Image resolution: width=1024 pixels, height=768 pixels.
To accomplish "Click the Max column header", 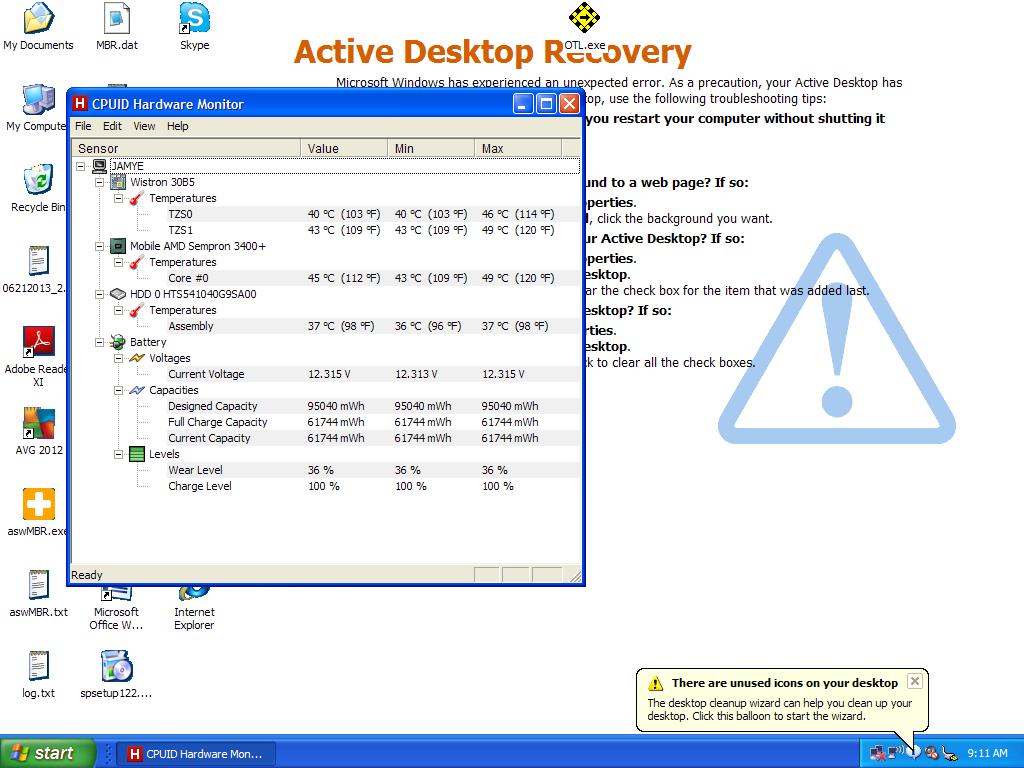I will [x=518, y=148].
